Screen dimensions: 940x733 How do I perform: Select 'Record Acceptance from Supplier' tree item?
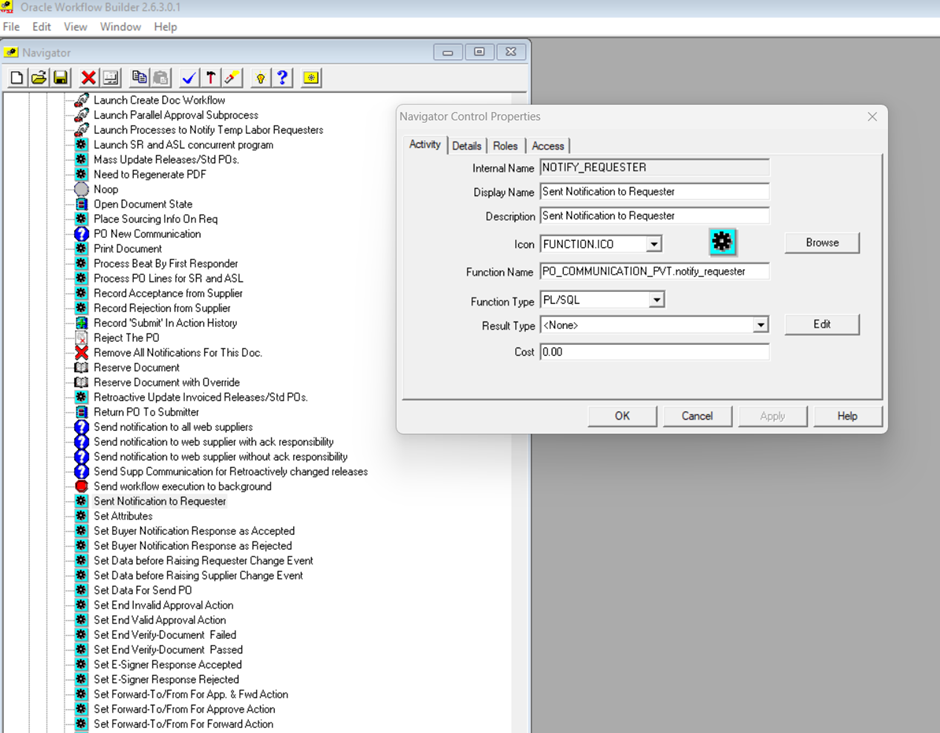tap(168, 294)
